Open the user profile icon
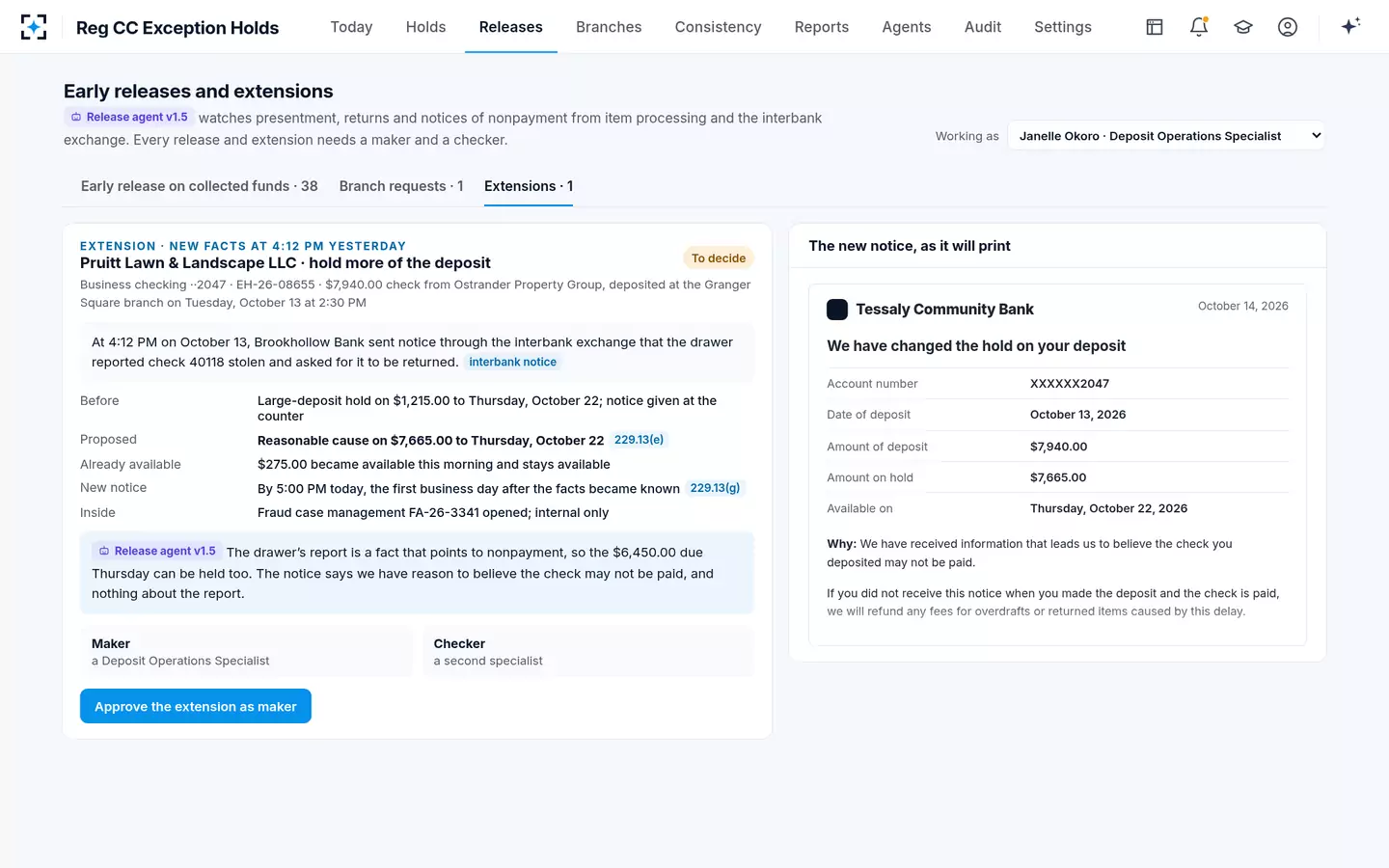 coord(1288,27)
